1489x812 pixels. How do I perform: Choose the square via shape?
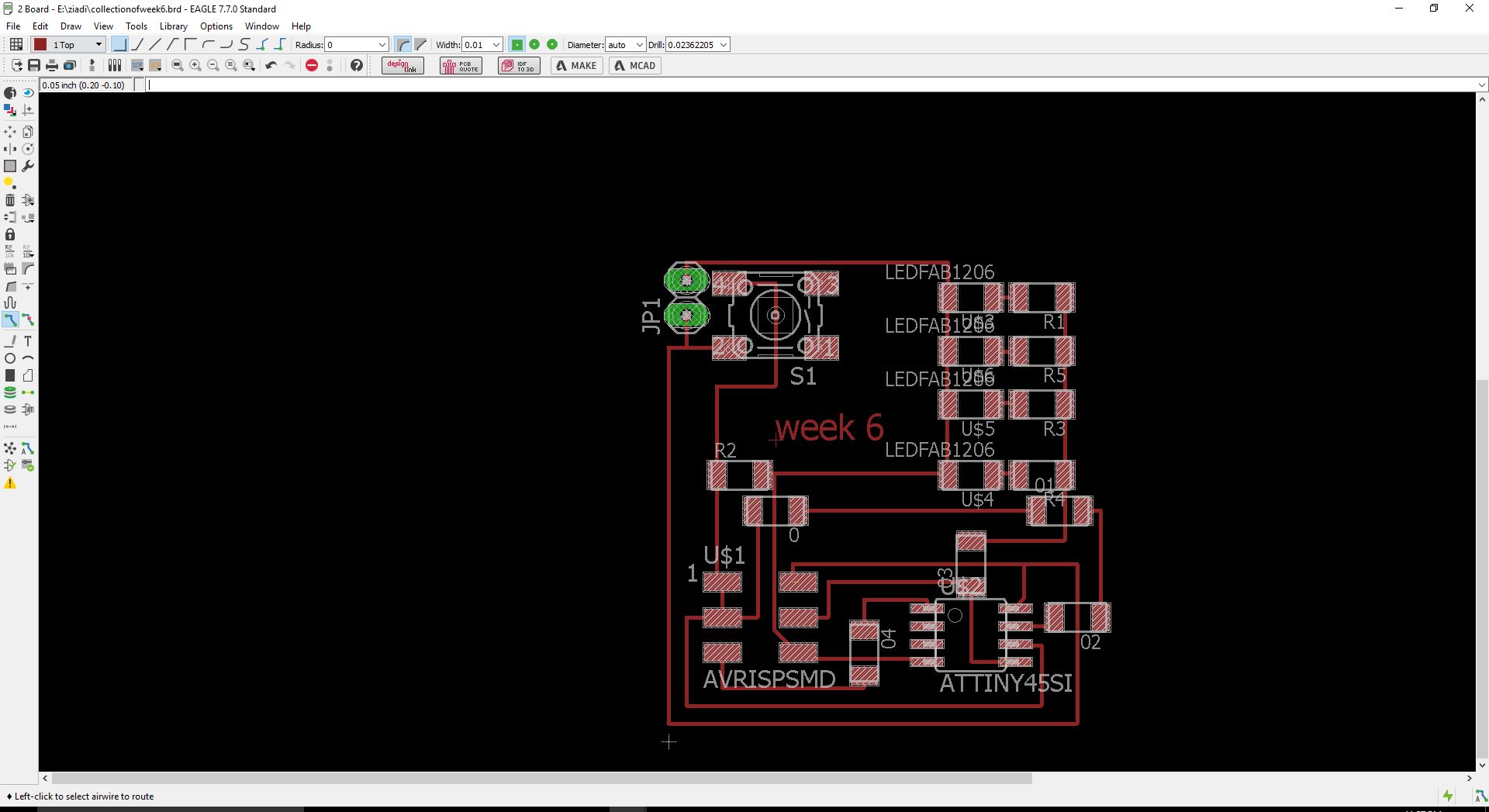click(516, 45)
